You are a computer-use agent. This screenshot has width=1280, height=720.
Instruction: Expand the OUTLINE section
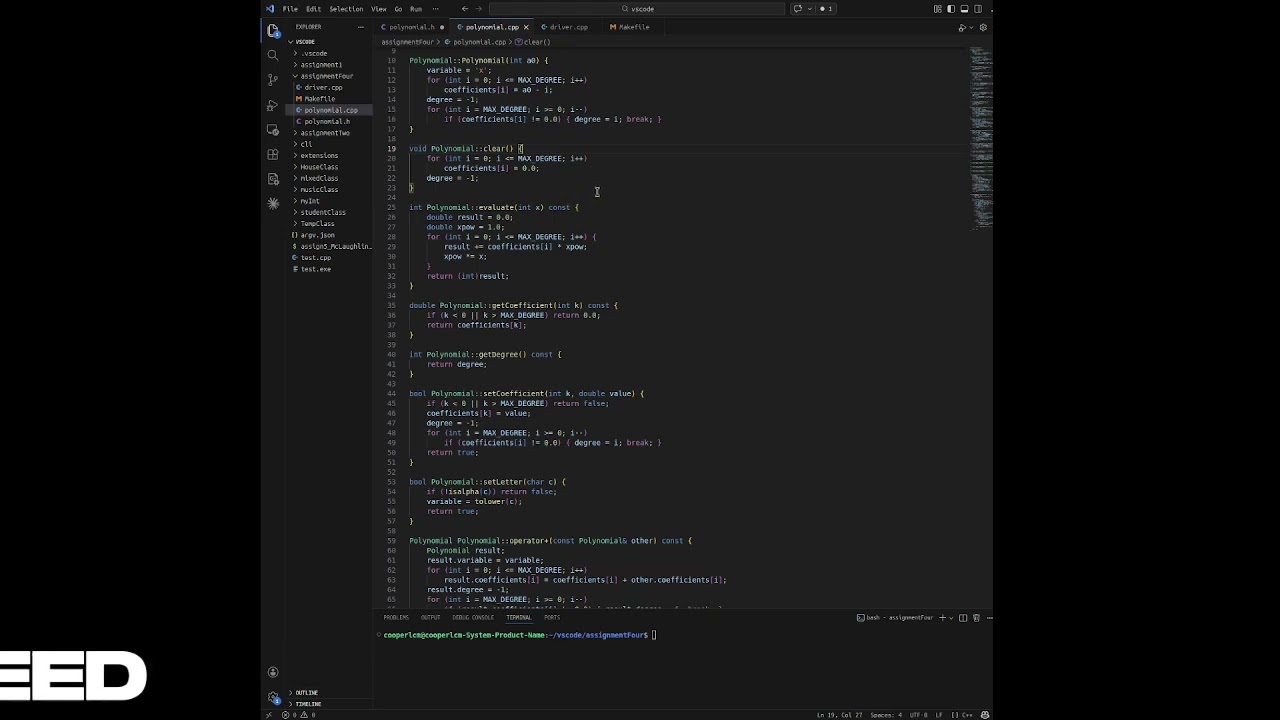point(306,693)
